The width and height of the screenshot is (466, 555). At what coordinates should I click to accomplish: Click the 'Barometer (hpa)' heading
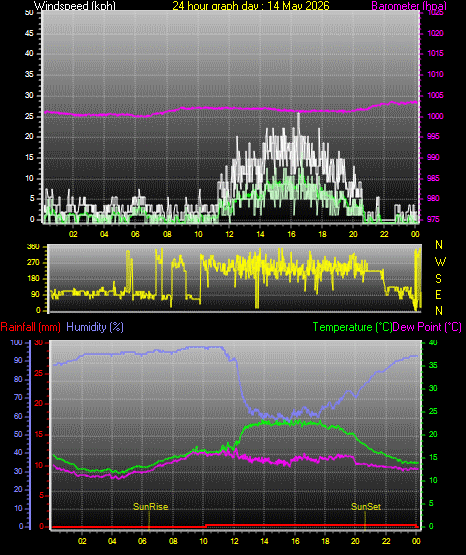point(409,6)
